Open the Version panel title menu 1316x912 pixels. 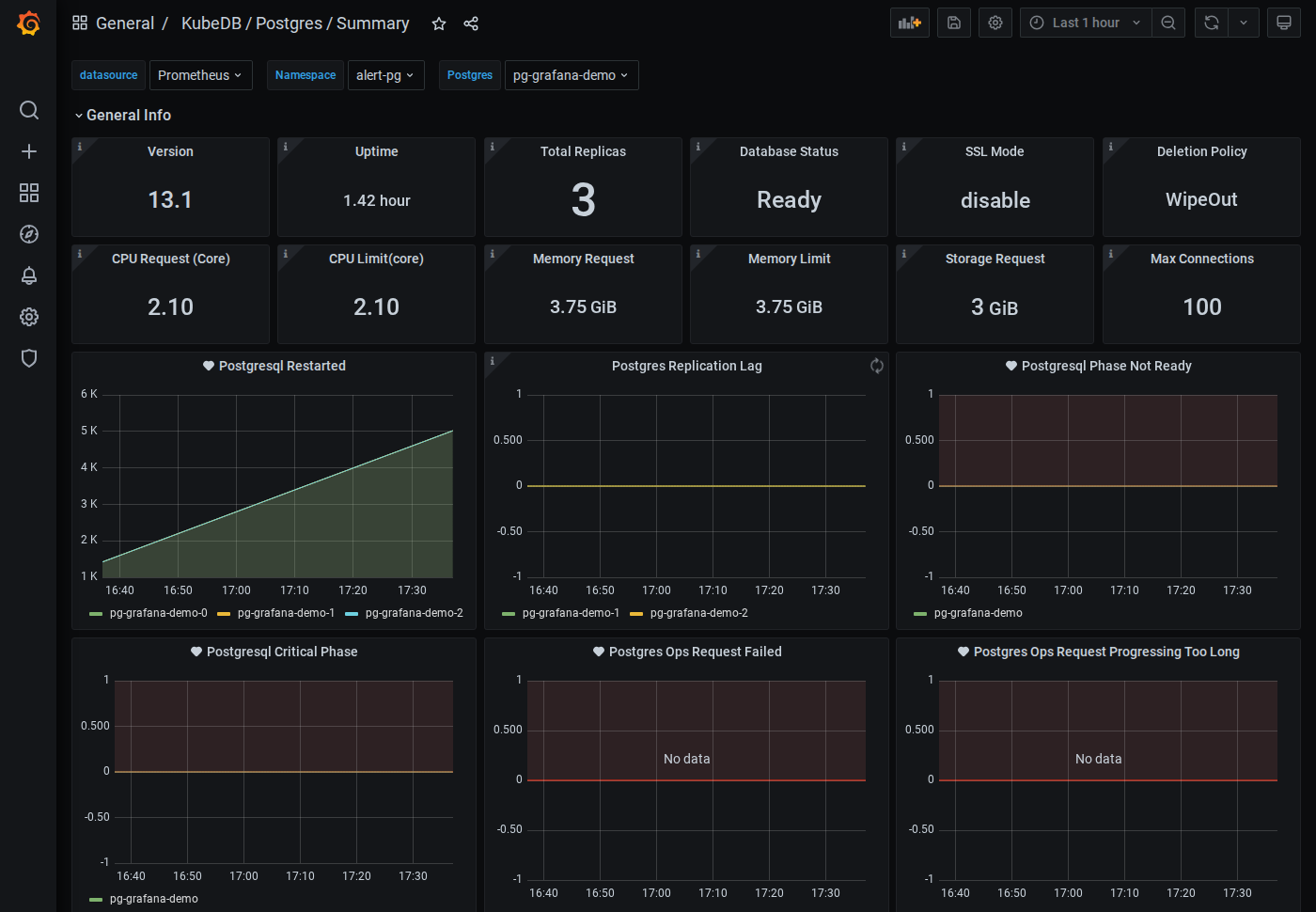pyautogui.click(x=170, y=151)
